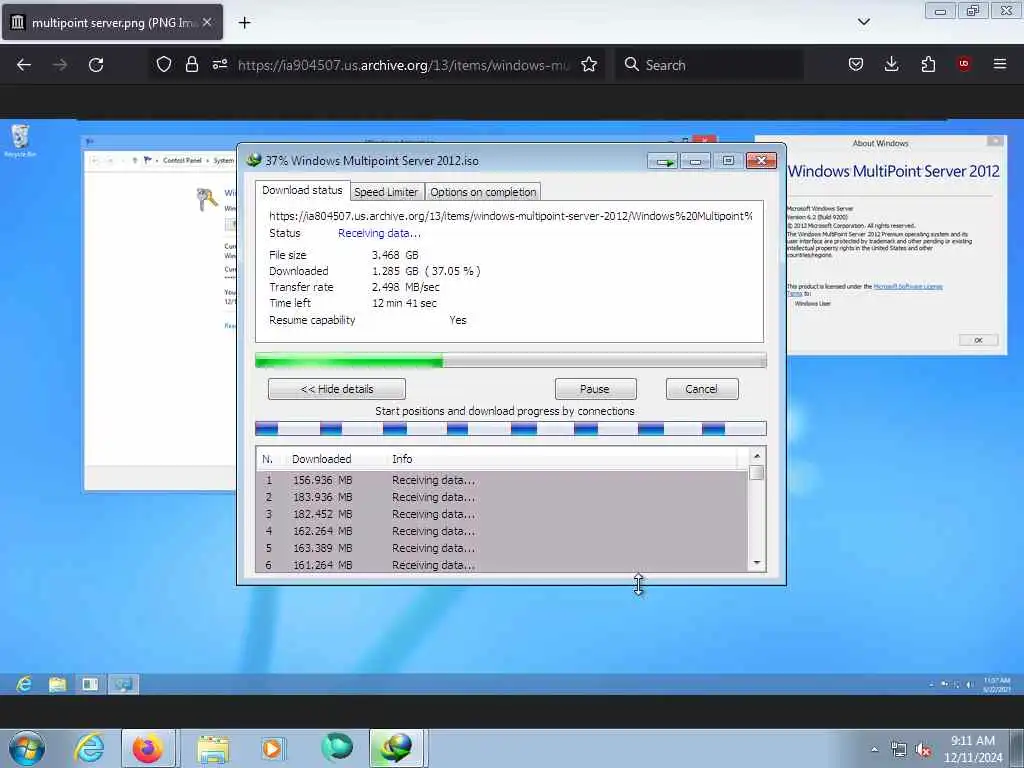Open the 9:11 AM clock calendar
The width and height of the screenshot is (1024, 768).
tap(973, 749)
